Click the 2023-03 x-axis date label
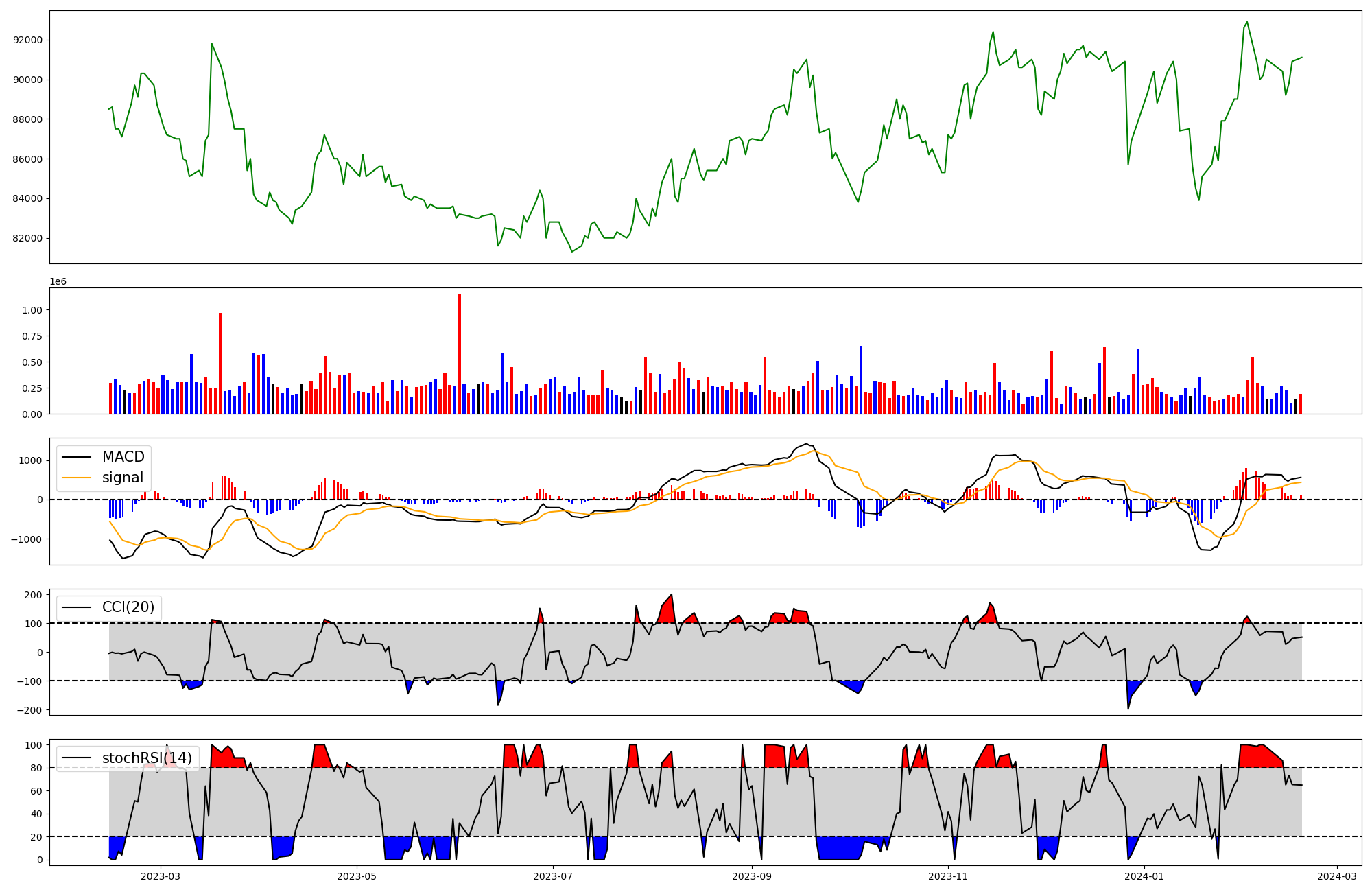This screenshot has height=892, width=1372. tap(161, 876)
